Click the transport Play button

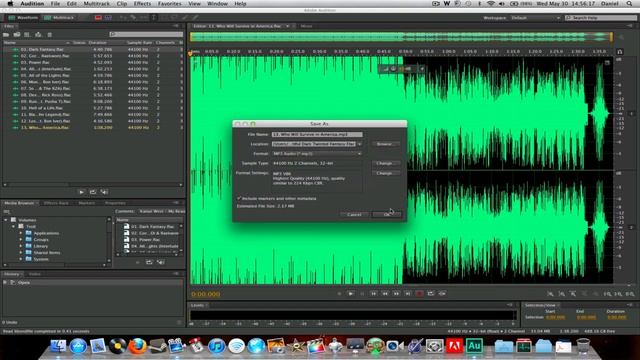(351, 293)
